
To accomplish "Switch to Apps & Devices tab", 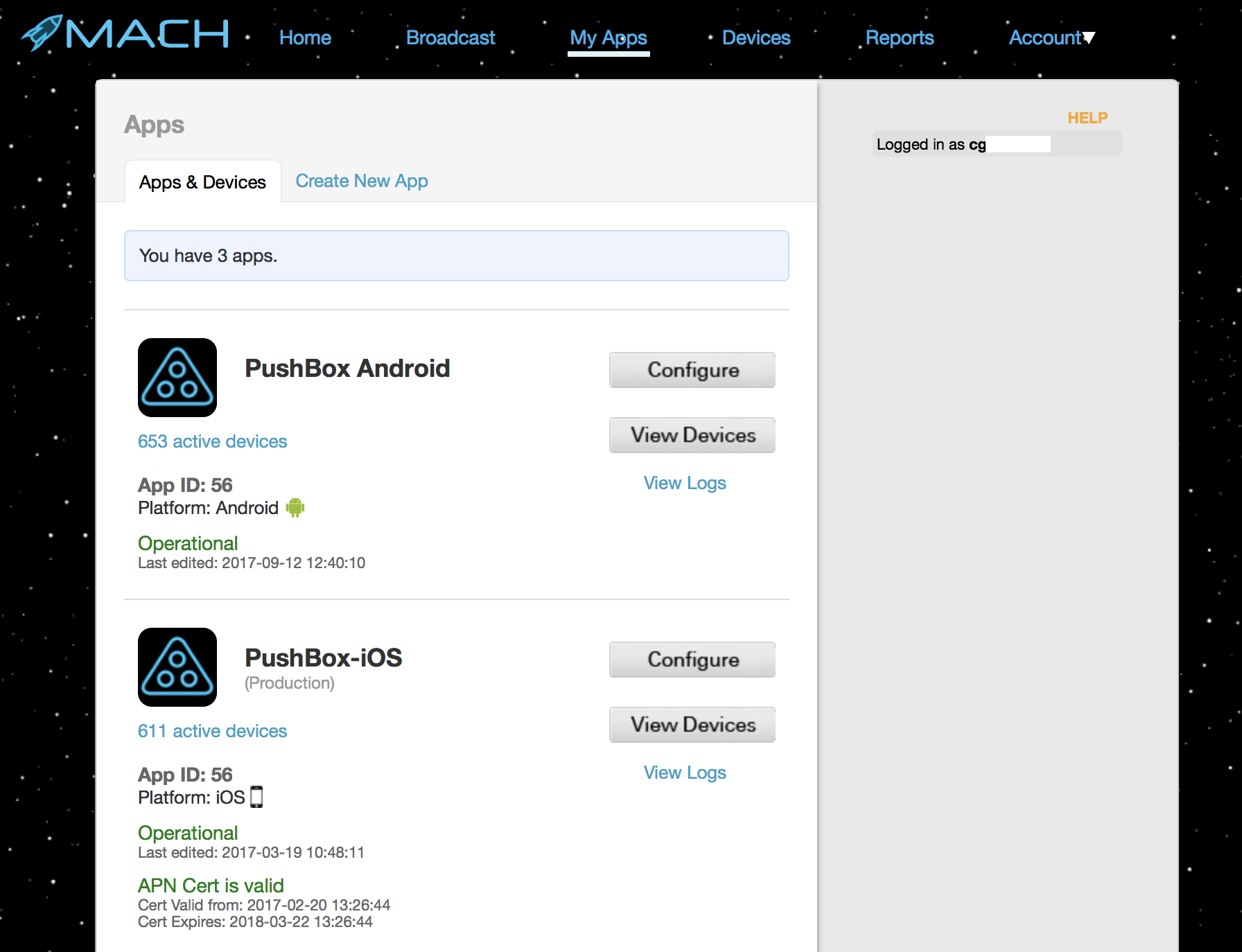I will pos(202,182).
